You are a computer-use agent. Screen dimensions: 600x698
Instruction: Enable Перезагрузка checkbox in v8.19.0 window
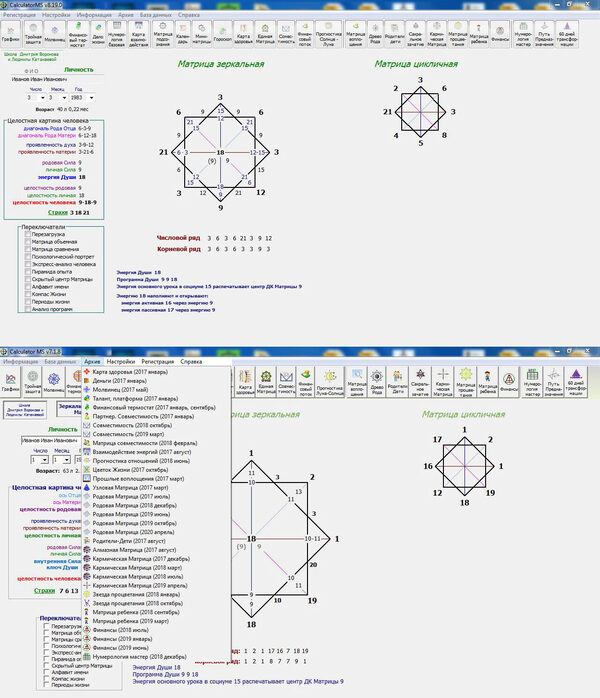point(26,234)
